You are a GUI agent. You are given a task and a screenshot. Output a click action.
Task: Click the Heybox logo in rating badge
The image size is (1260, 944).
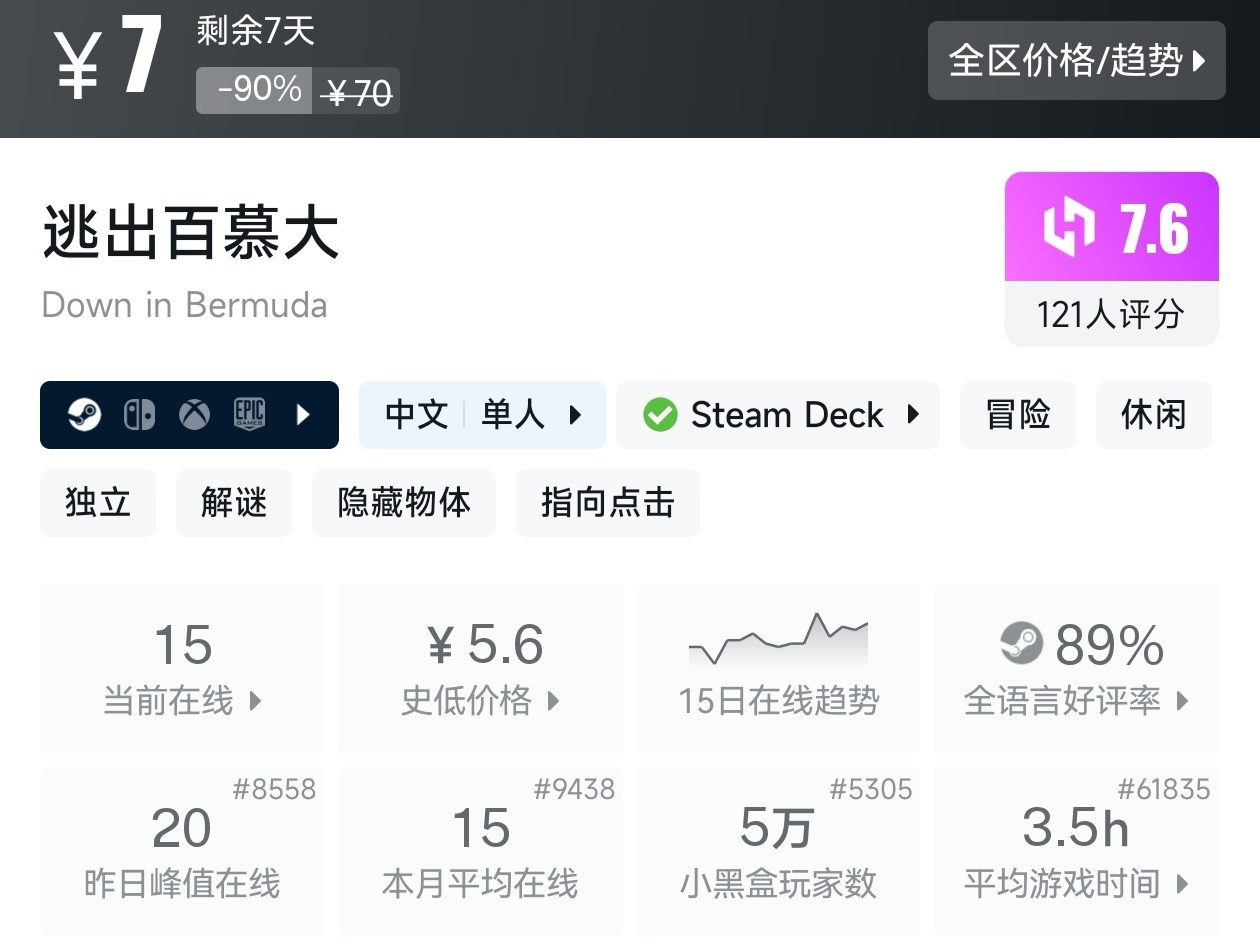click(x=1069, y=227)
